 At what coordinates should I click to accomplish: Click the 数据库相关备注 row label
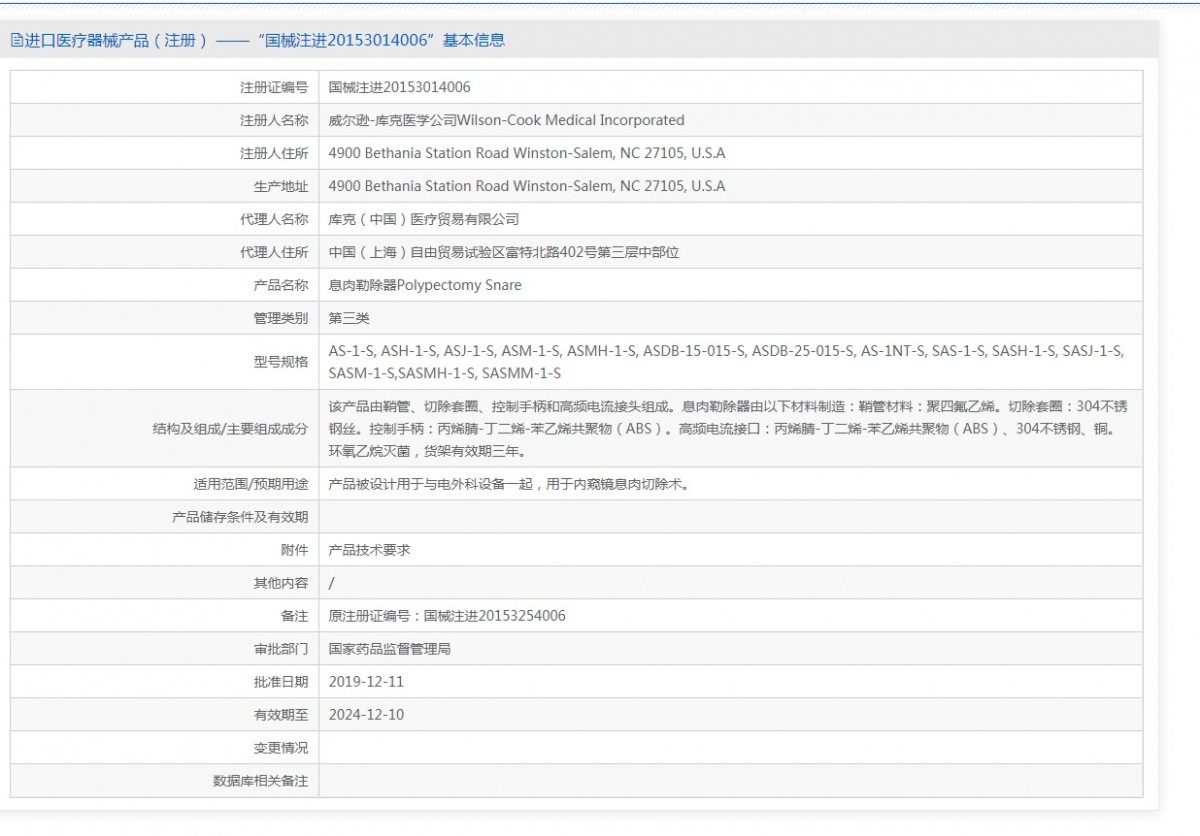click(260, 781)
